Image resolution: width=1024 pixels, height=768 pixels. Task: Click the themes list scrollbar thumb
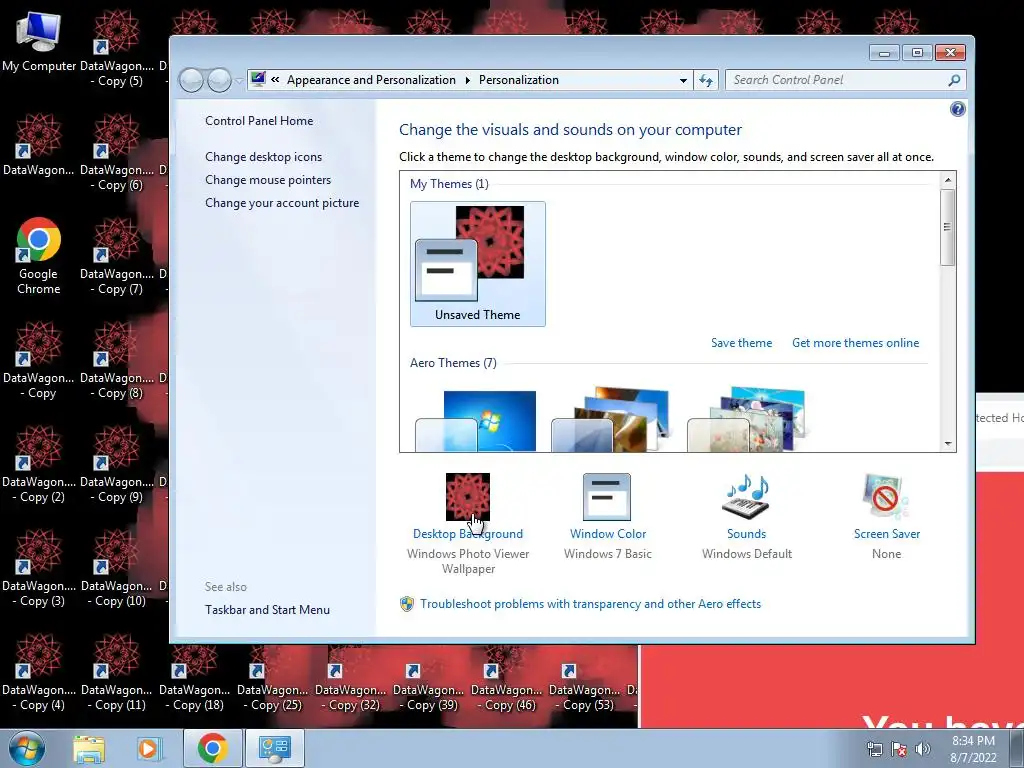pyautogui.click(x=948, y=227)
